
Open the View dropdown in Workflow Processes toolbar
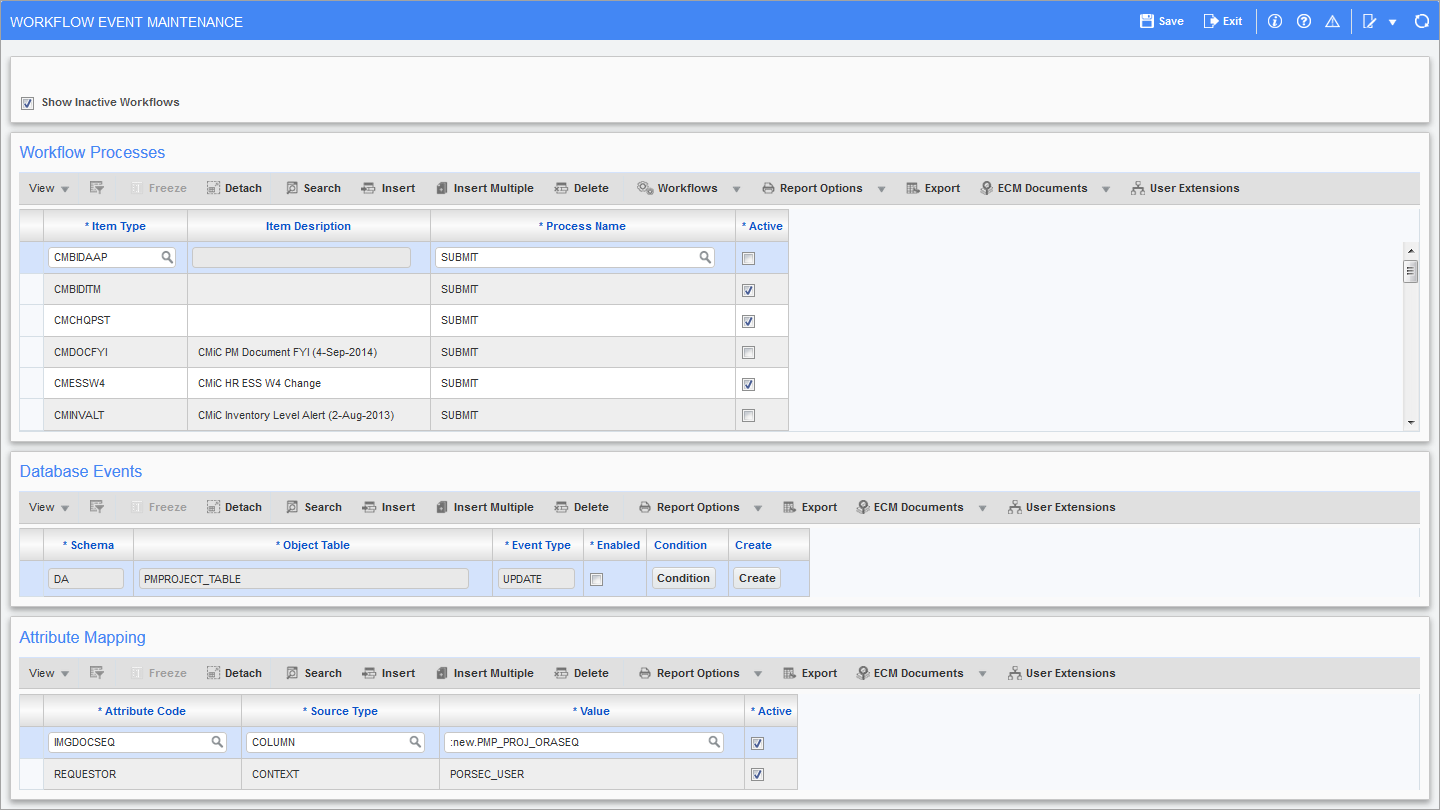(x=46, y=188)
